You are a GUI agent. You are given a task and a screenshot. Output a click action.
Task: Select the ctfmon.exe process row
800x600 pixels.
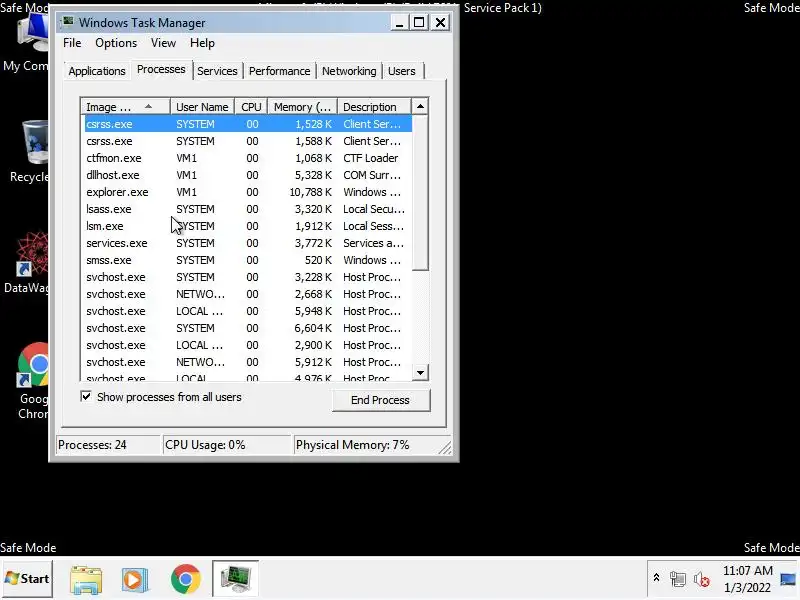point(248,158)
